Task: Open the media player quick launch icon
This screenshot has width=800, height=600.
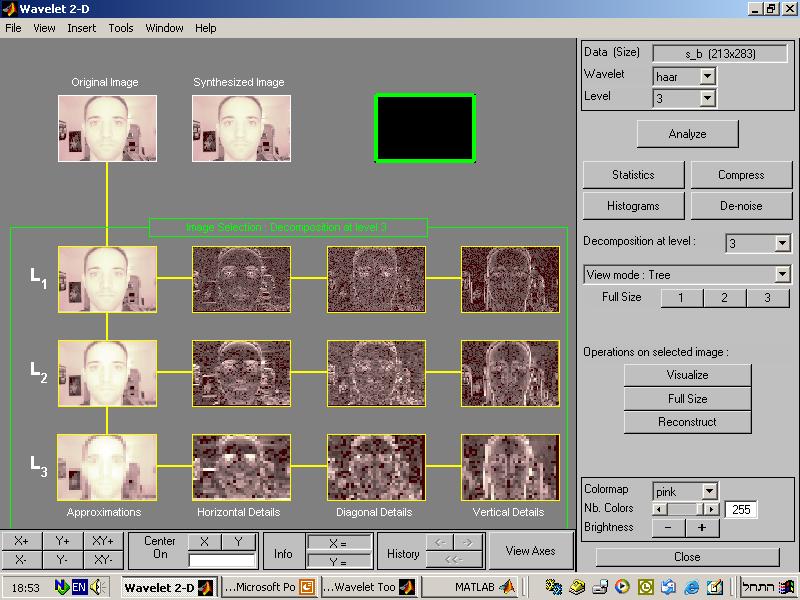Action: point(622,587)
